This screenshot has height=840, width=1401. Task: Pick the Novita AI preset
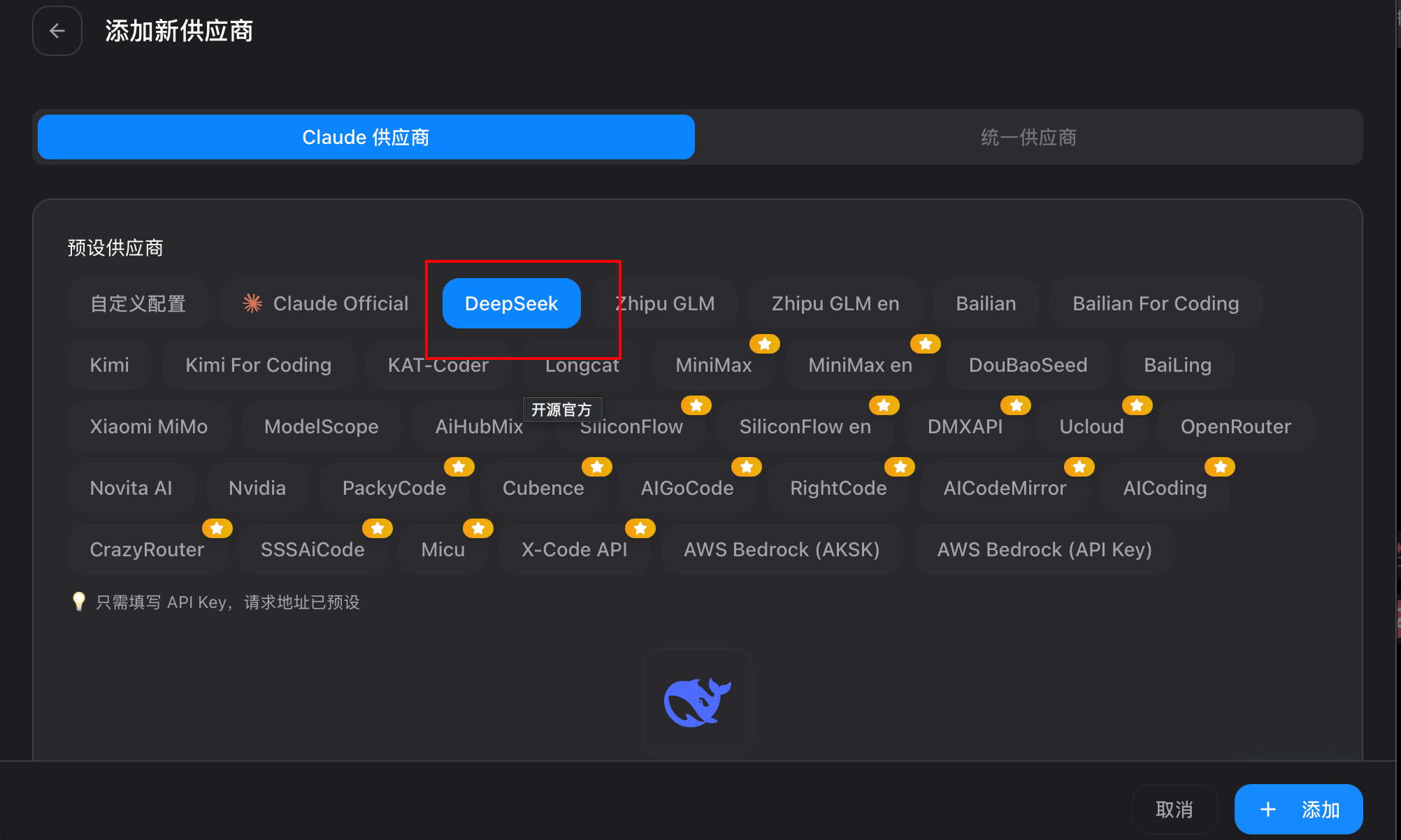click(131, 488)
